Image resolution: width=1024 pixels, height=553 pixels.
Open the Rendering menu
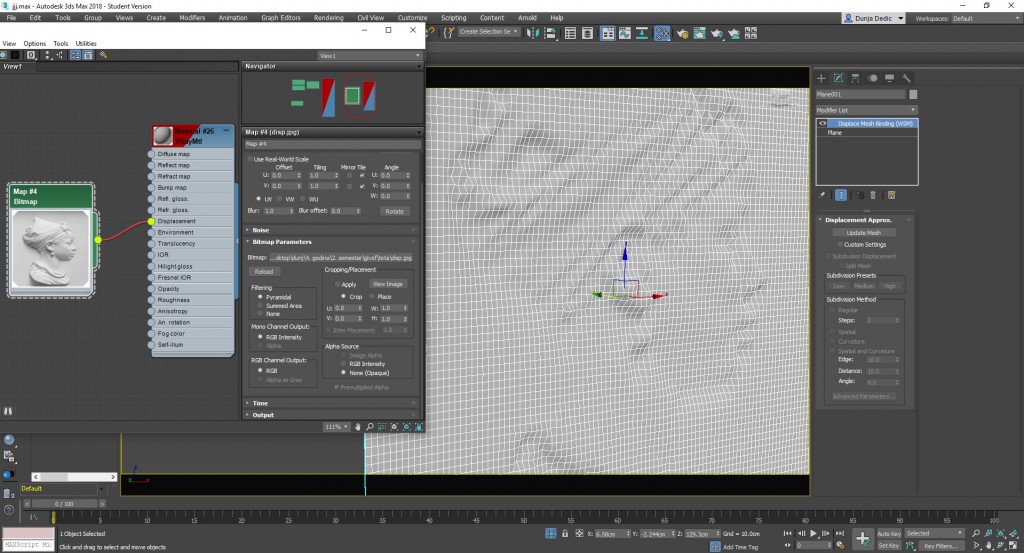328,18
